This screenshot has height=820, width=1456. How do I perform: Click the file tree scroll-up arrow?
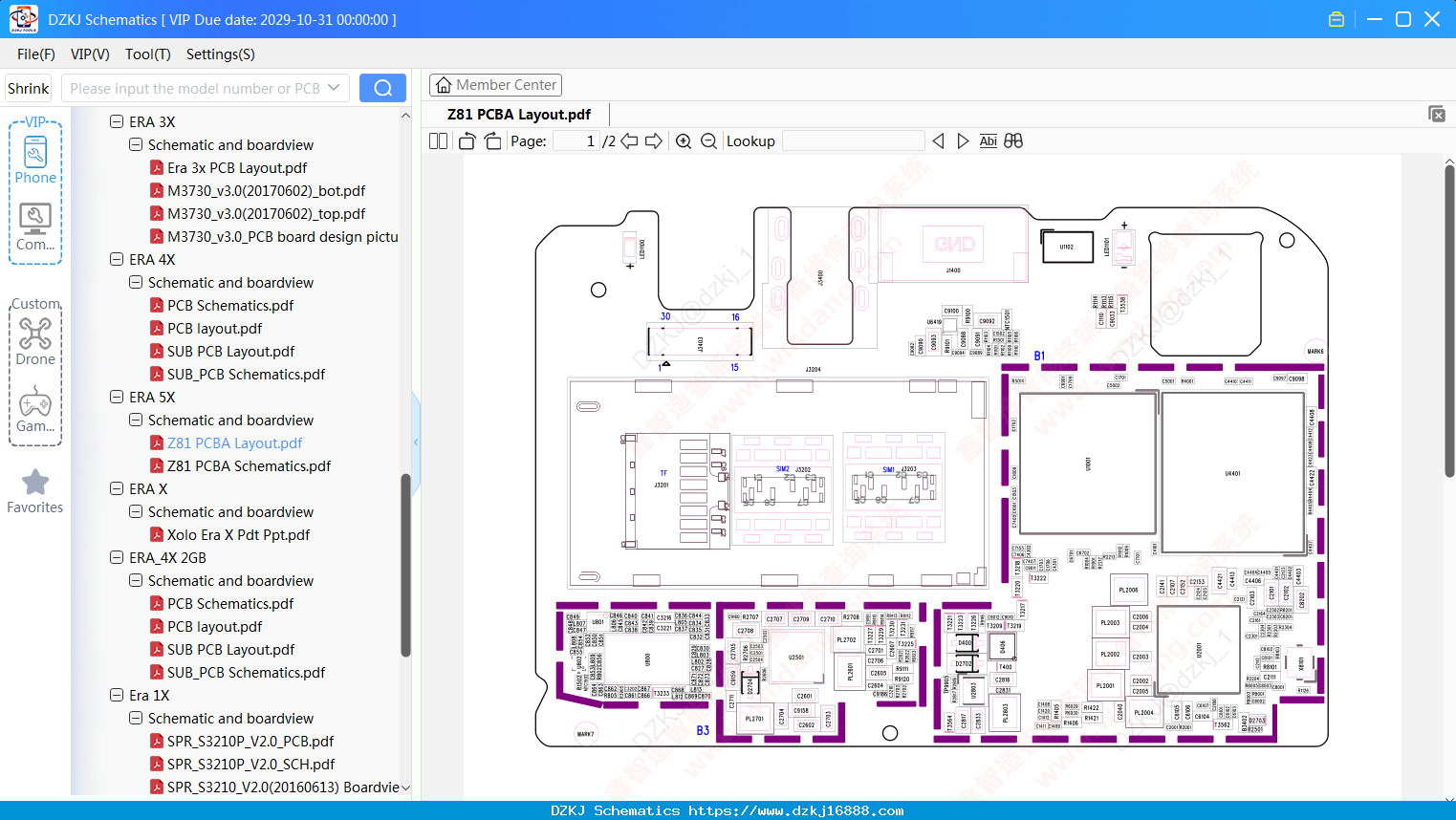click(x=405, y=116)
